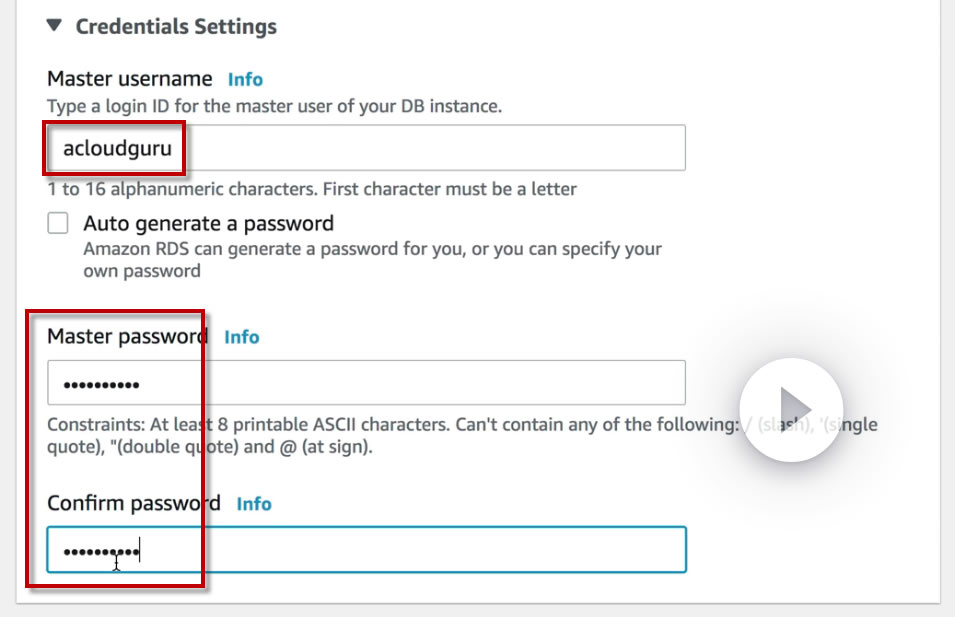The height and width of the screenshot is (617, 955).
Task: Click the 'Amazon RDS can generate' description
Action: coord(372,249)
